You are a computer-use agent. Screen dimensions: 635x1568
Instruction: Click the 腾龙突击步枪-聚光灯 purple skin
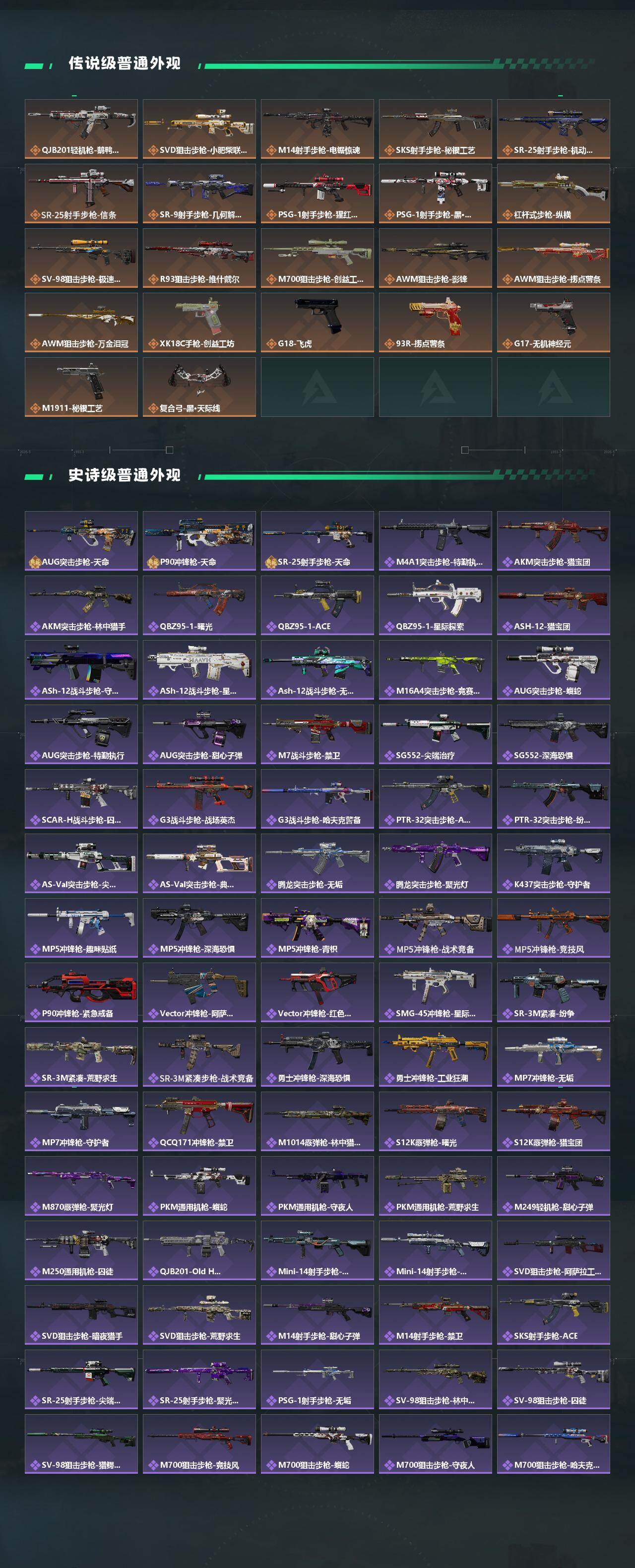435,863
